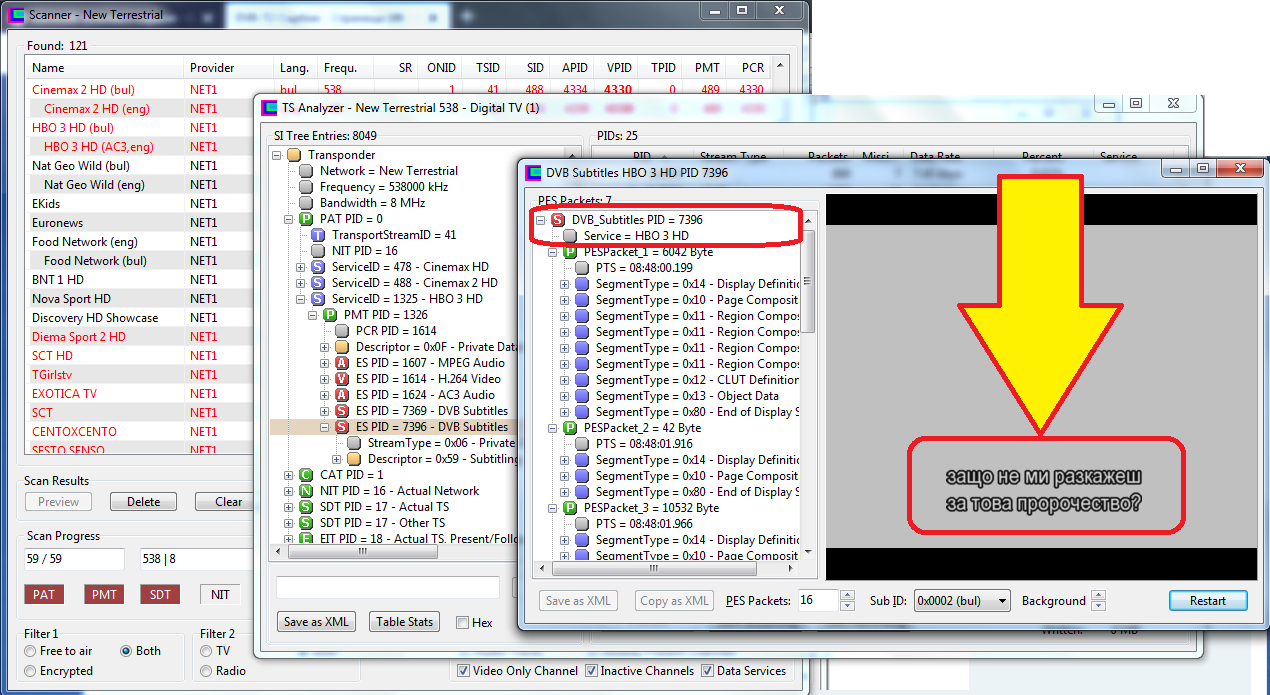This screenshot has height=695, width=1270.
Task: Select Radio option in Filter 2
Action: (206, 671)
